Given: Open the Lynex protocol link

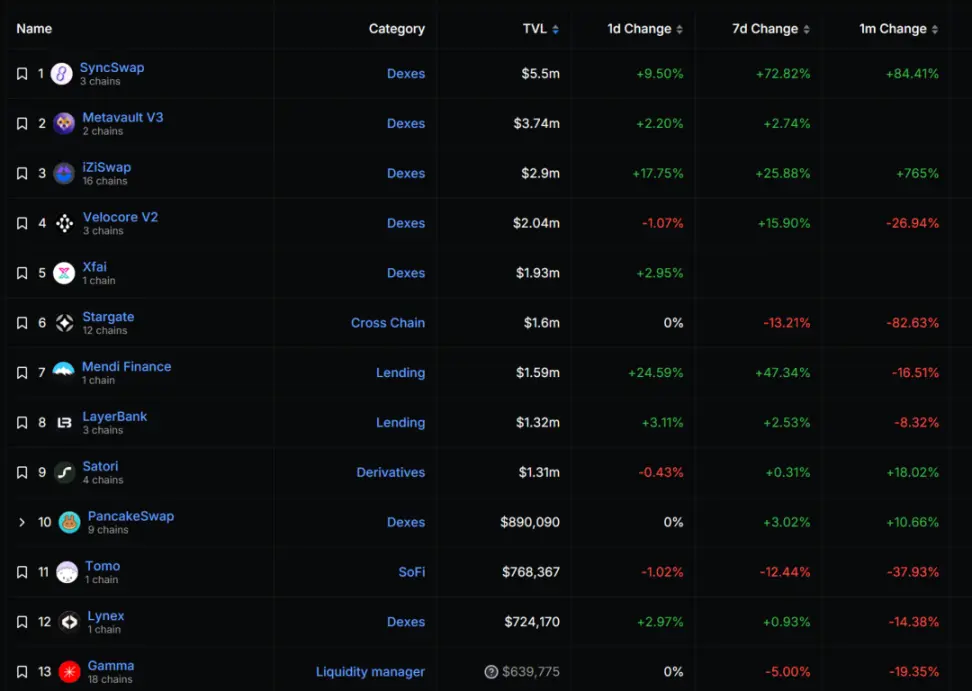Looking at the screenshot, I should [x=106, y=616].
